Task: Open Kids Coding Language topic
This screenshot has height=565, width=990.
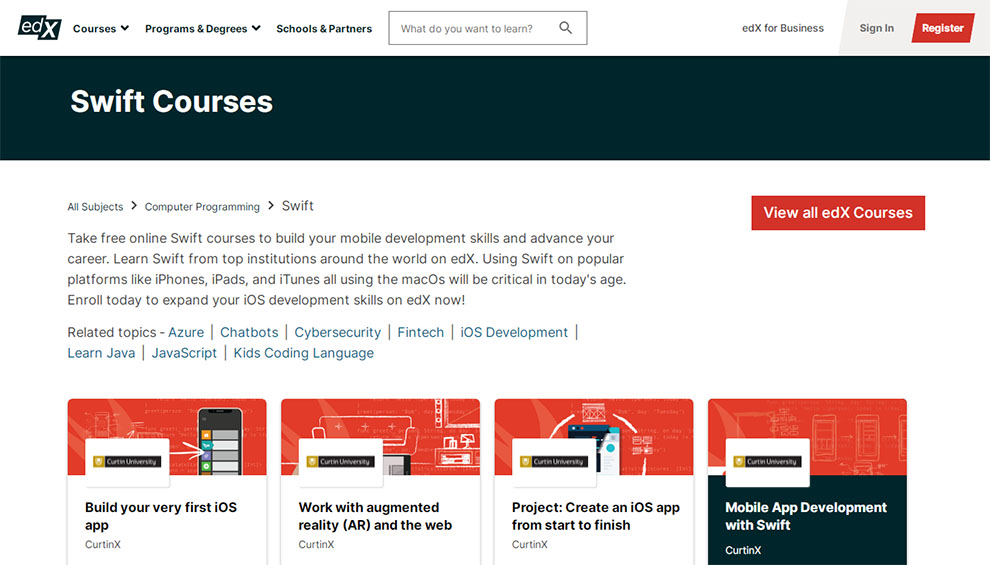Action: tap(304, 353)
